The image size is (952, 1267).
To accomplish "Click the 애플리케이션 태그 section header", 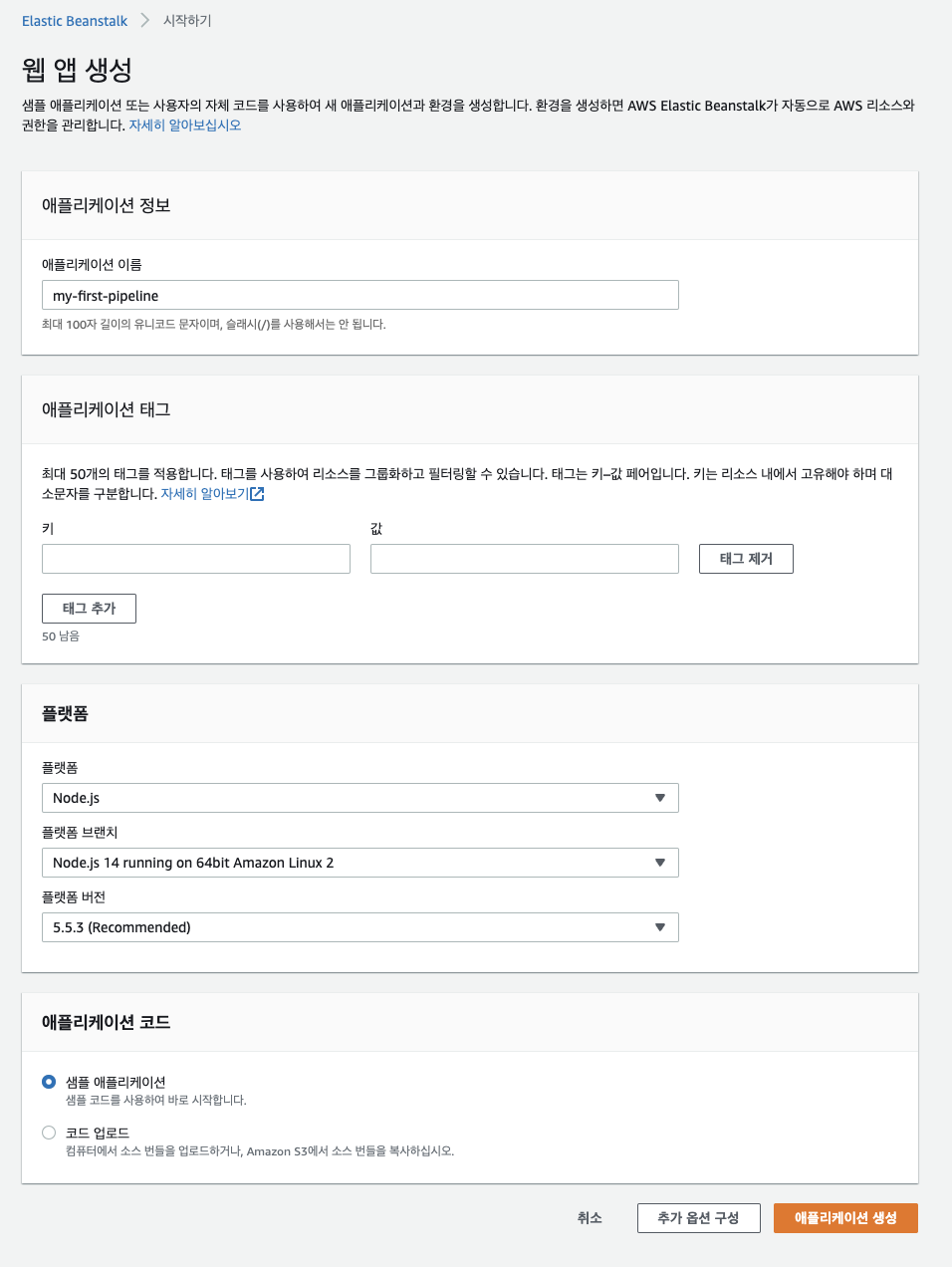I will click(x=107, y=409).
